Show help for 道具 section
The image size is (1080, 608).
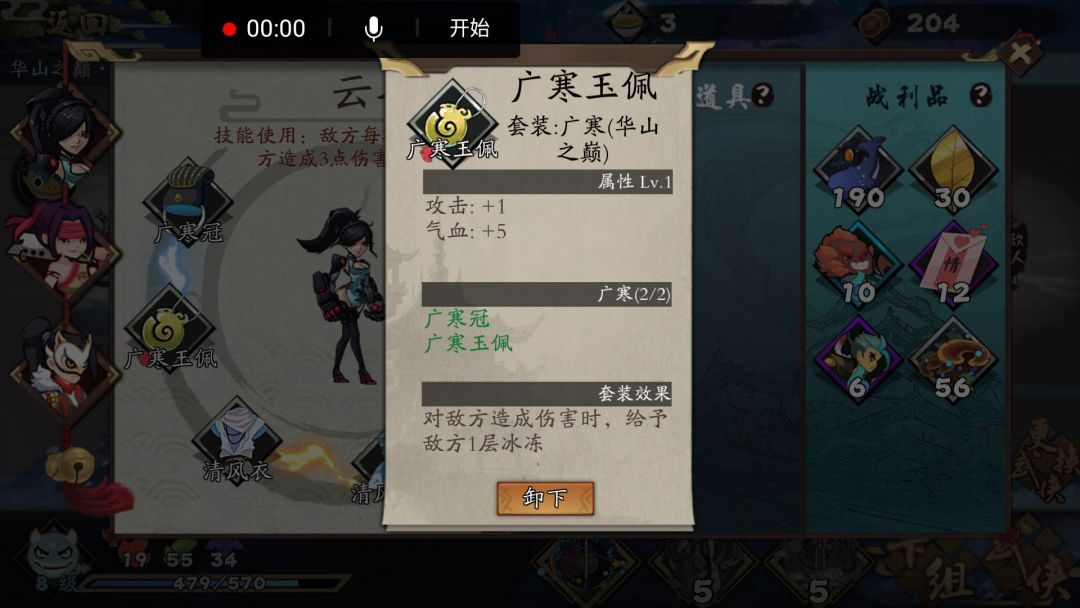[762, 95]
